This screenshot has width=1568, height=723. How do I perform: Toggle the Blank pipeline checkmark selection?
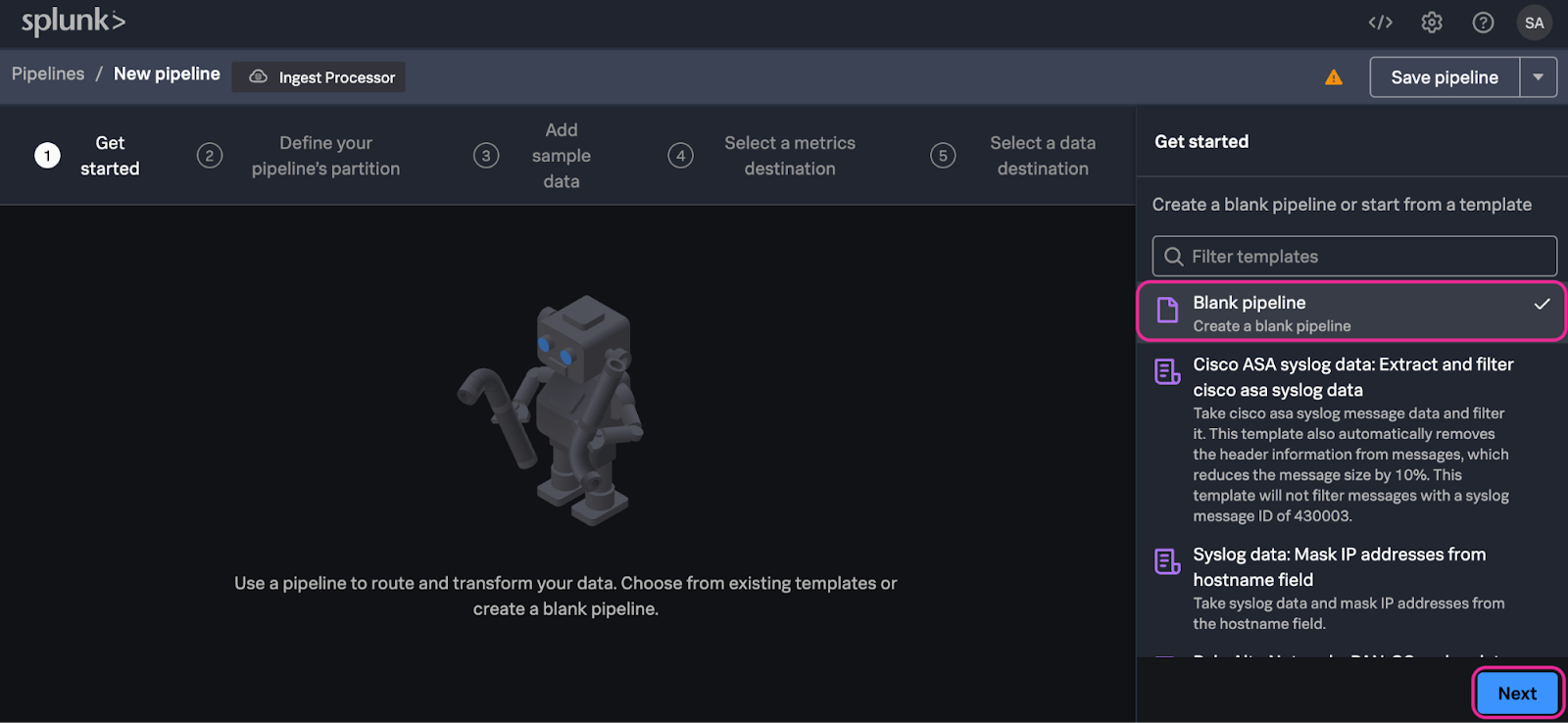point(1542,304)
